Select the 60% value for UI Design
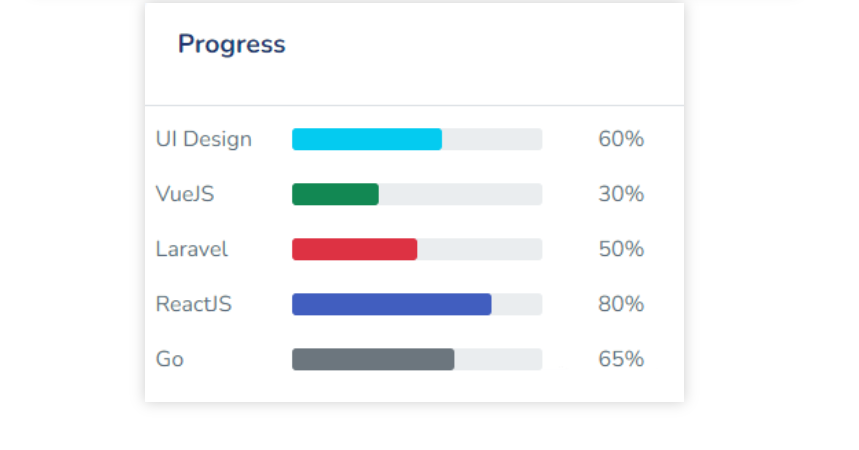 [621, 139]
